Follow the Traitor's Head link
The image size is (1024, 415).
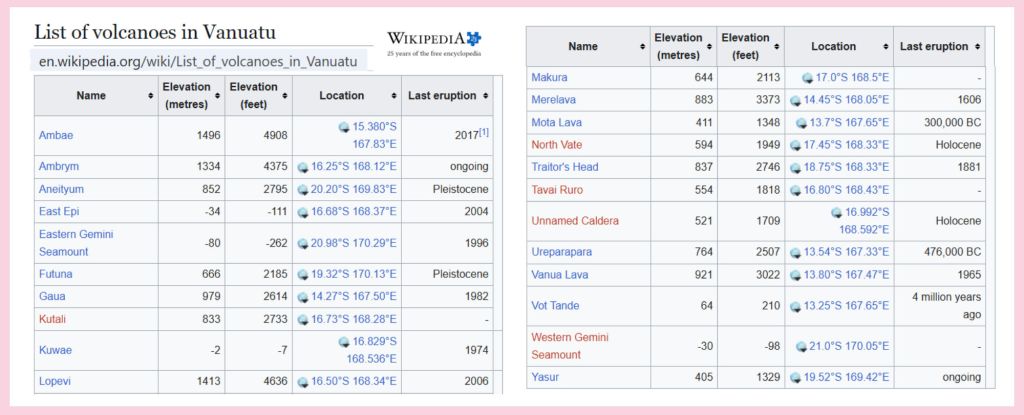click(565, 168)
